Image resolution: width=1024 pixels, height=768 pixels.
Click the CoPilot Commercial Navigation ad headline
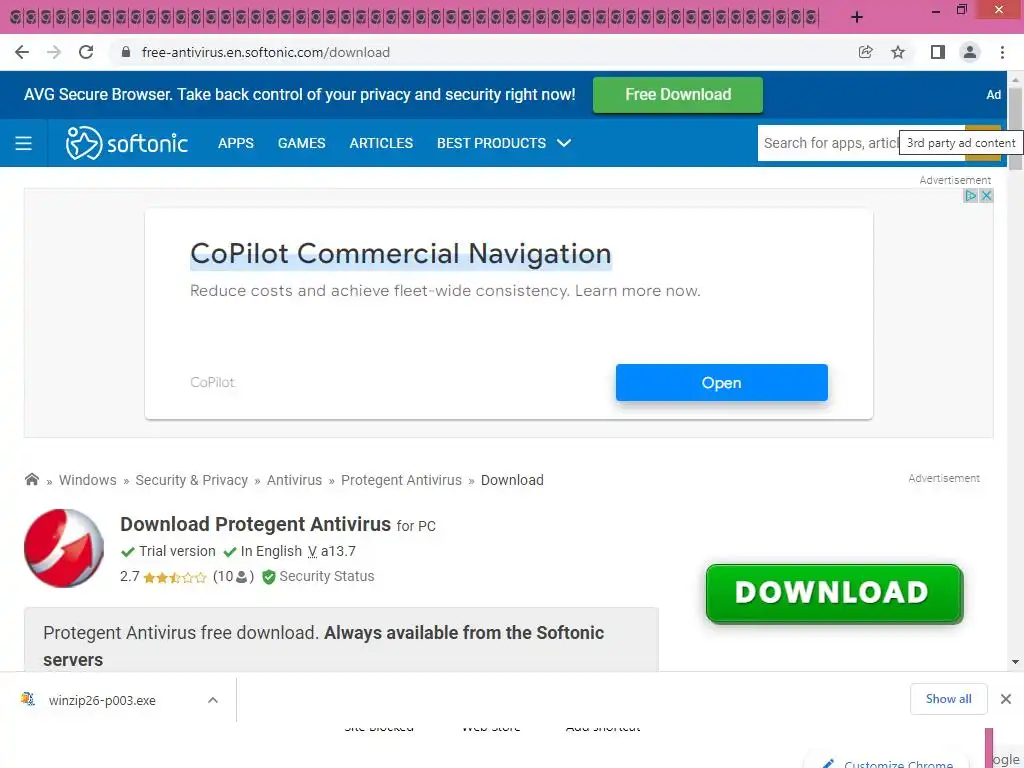coord(401,254)
